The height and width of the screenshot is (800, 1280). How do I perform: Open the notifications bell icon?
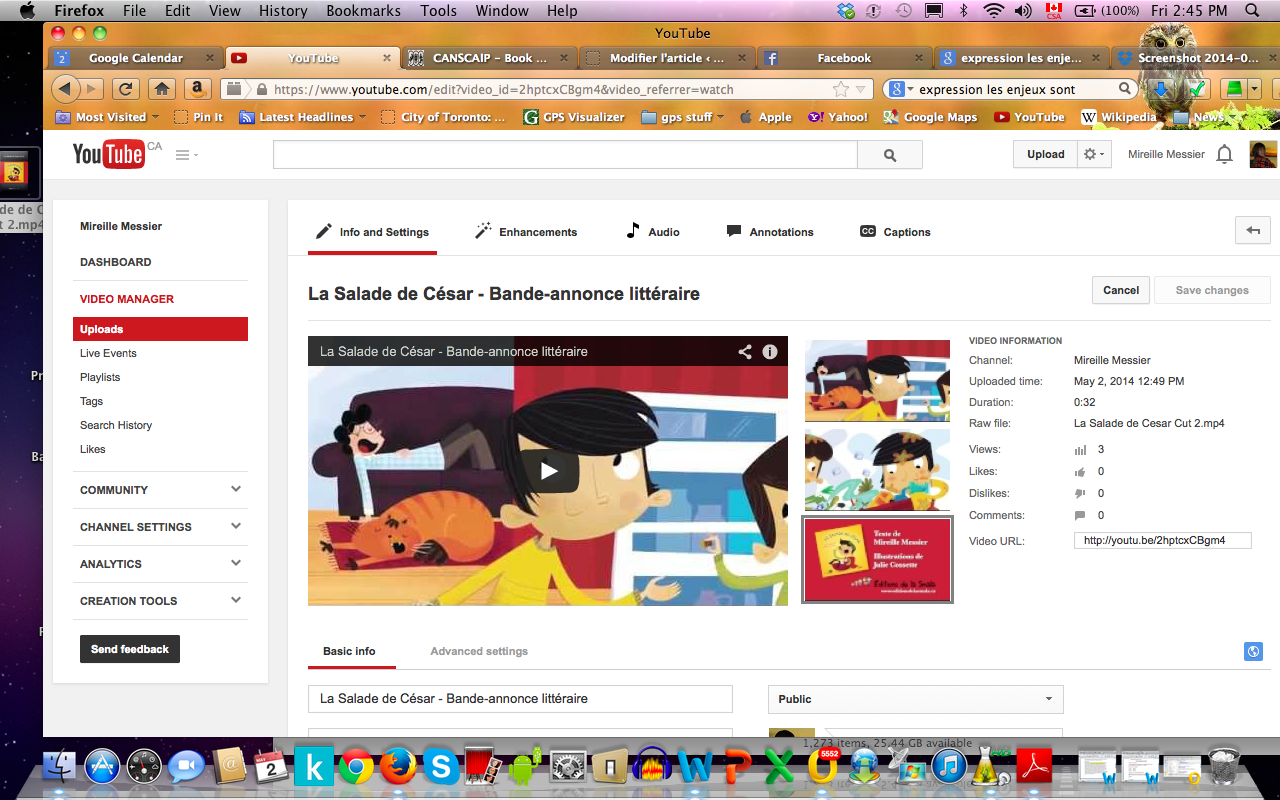(x=1224, y=154)
